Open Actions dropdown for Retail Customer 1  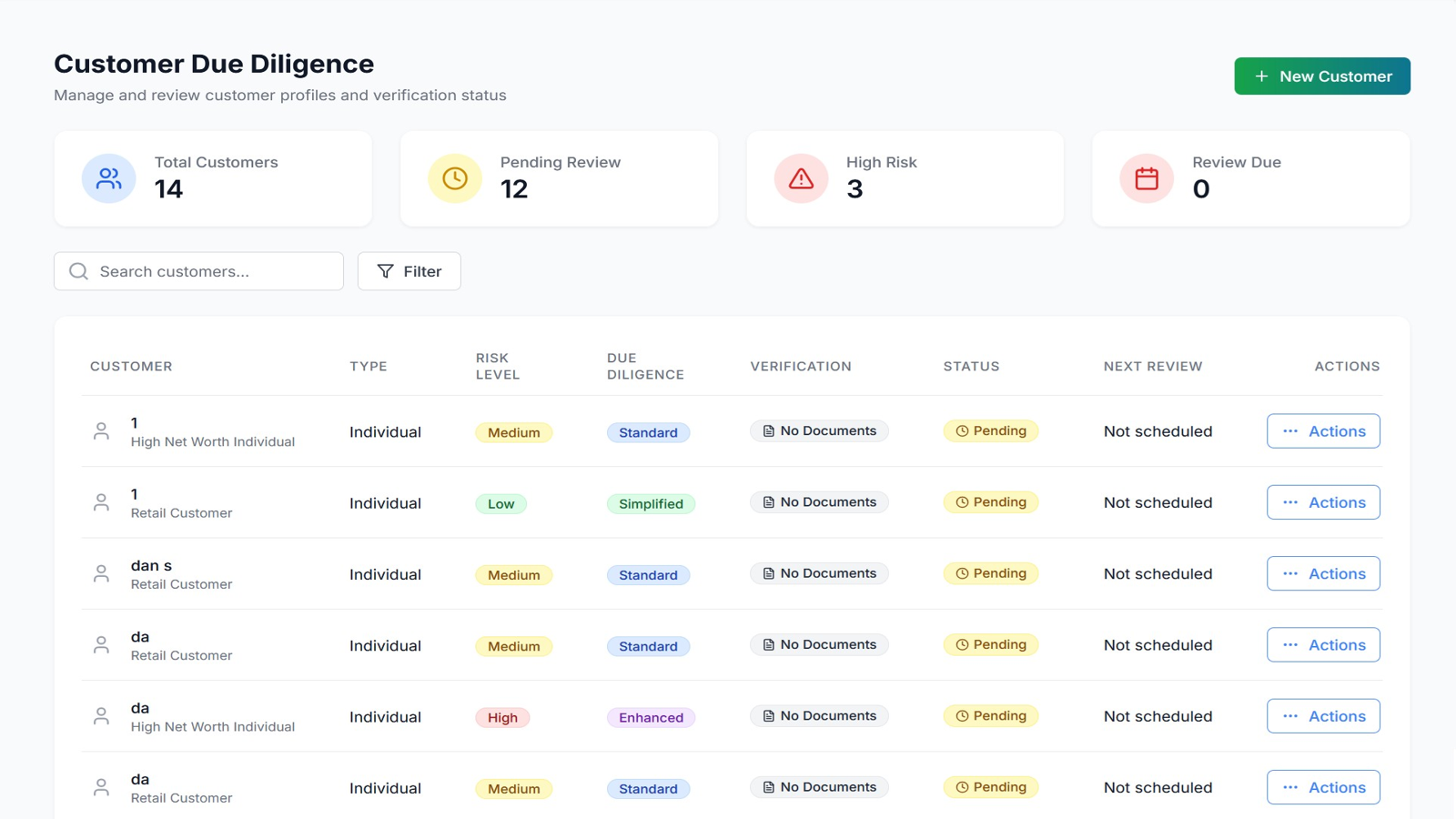pos(1323,501)
